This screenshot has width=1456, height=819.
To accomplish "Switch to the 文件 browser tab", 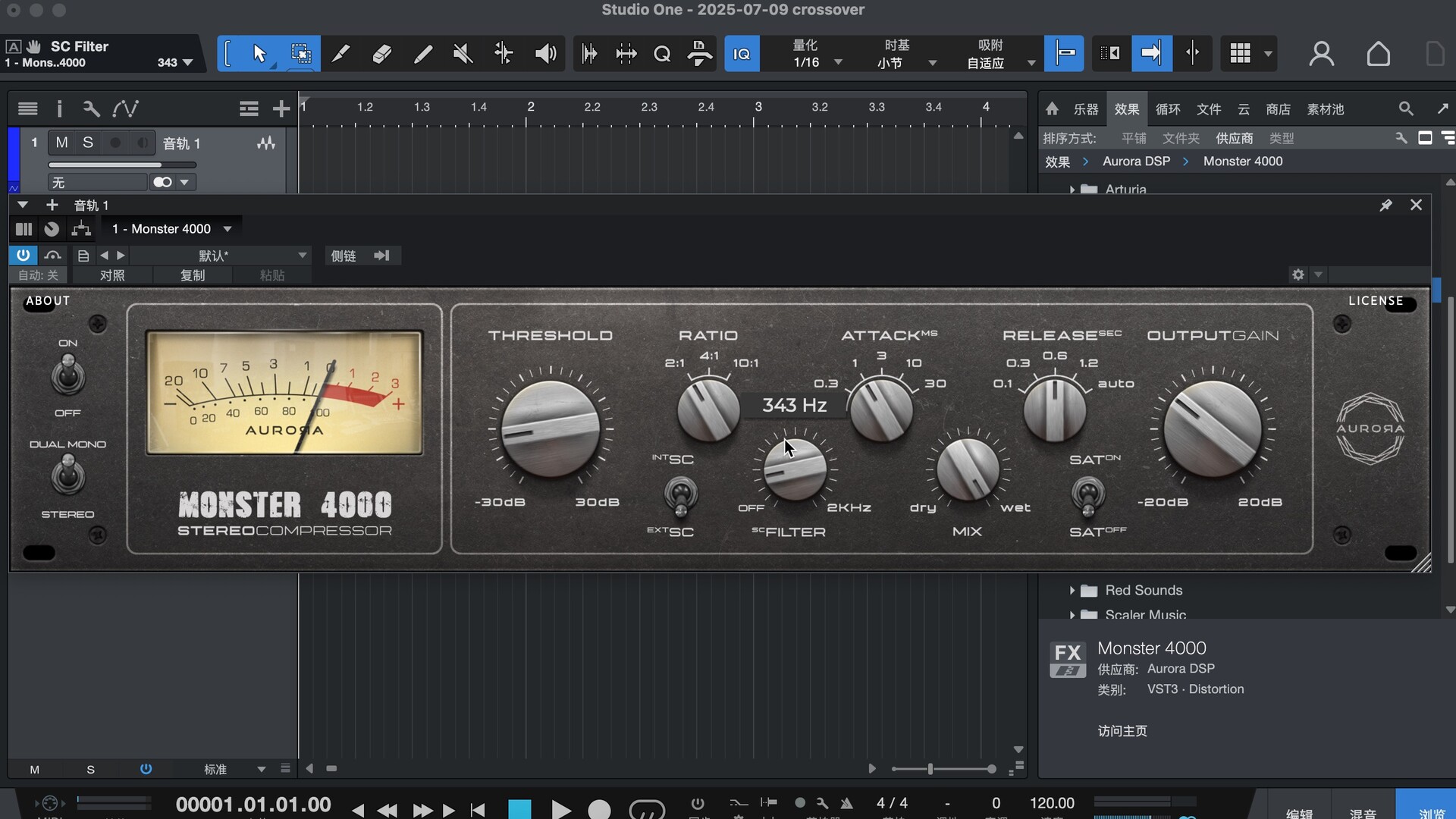I will [1209, 109].
